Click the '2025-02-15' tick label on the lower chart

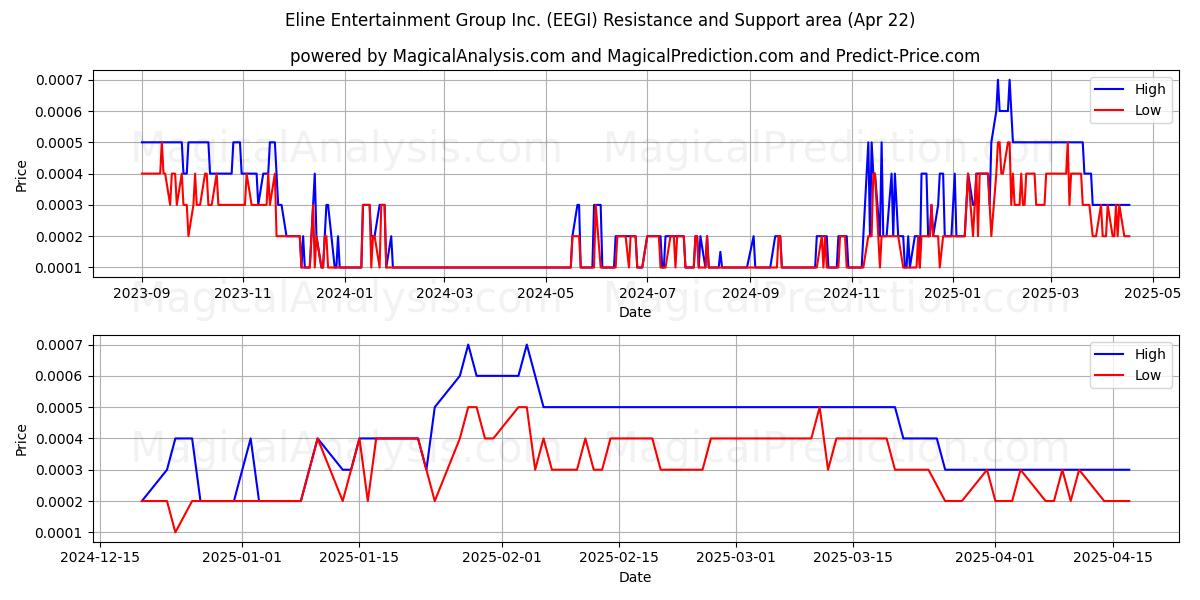coord(620,559)
